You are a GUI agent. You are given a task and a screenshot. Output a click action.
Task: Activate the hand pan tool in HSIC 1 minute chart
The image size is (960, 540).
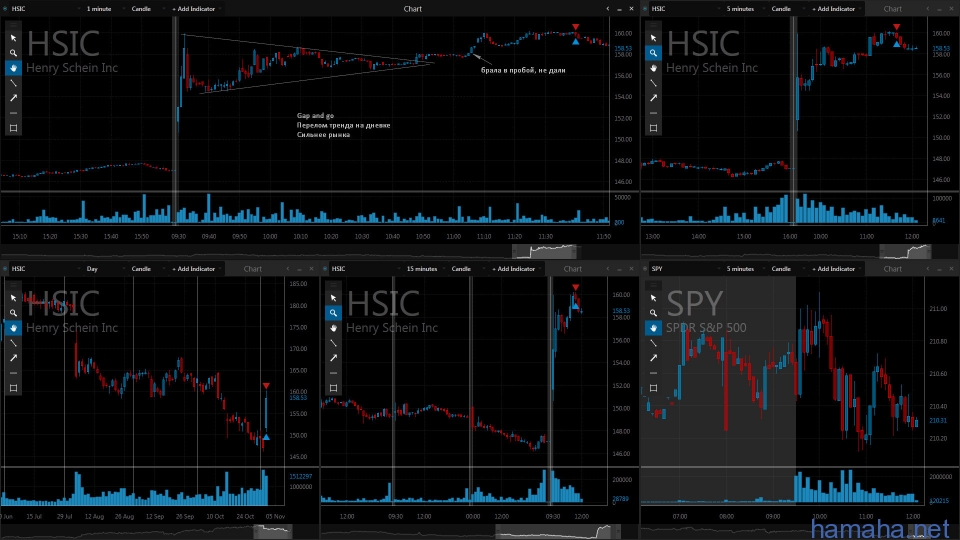pyautogui.click(x=13, y=68)
